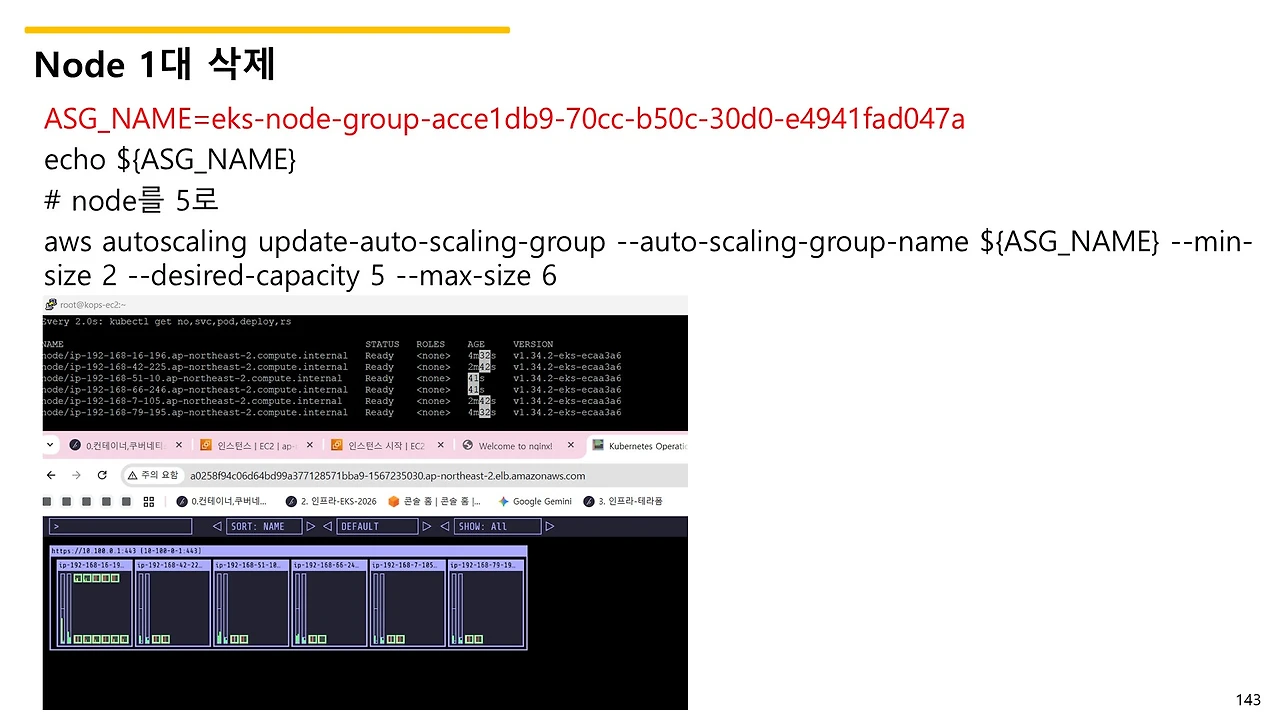The image size is (1280, 720).
Task: Click terminal row node/ip-192-168-51-10
Action: point(332,378)
